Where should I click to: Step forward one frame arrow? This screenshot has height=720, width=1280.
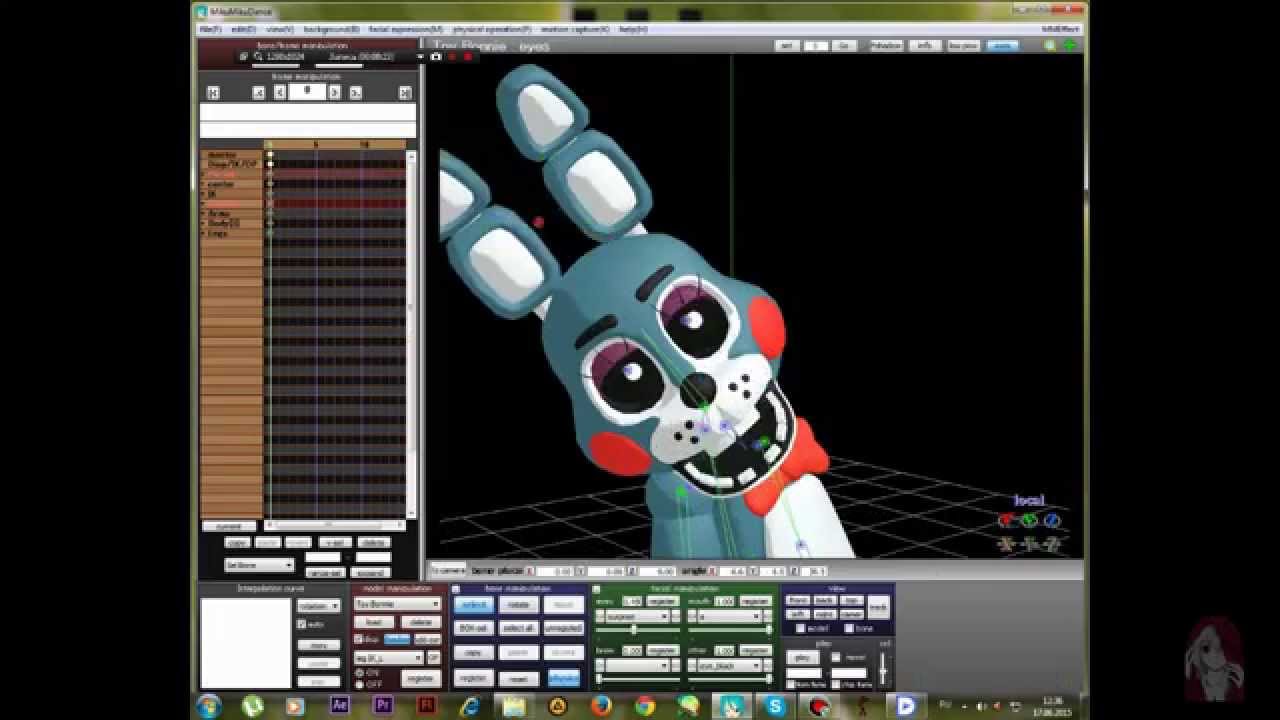coord(334,92)
